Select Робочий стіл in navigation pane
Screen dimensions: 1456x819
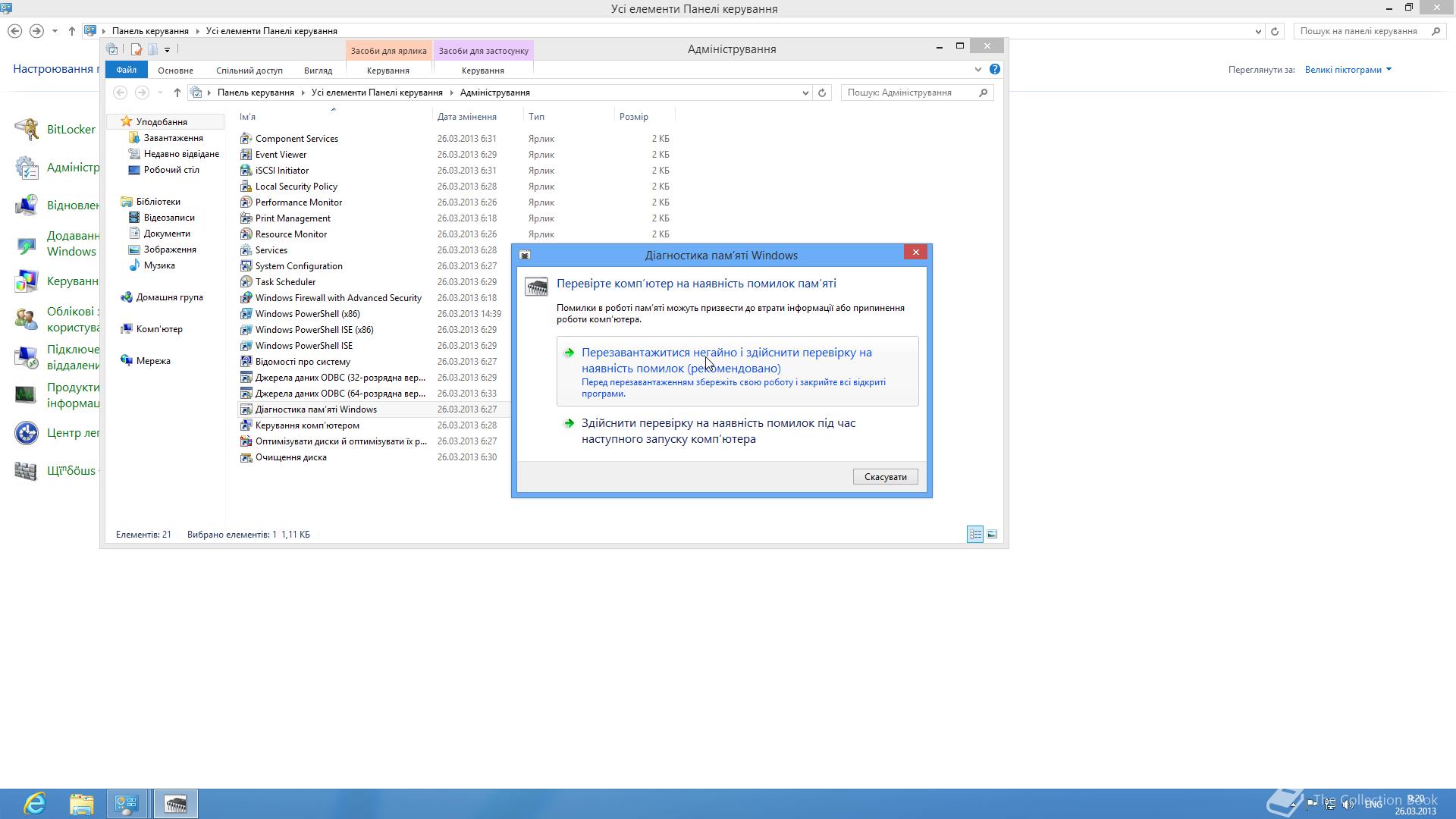(171, 170)
